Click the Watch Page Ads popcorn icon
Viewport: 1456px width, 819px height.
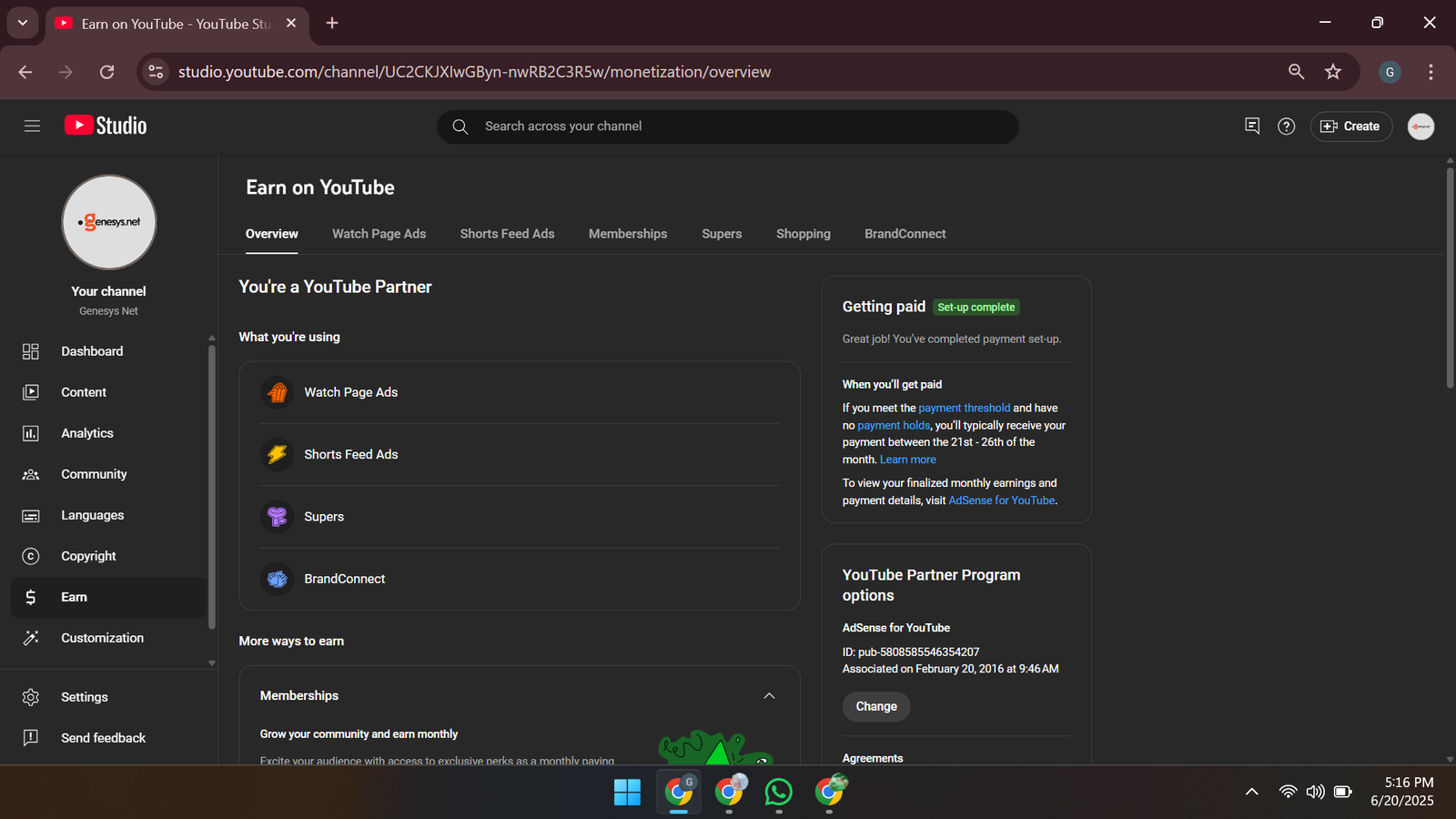pyautogui.click(x=278, y=392)
